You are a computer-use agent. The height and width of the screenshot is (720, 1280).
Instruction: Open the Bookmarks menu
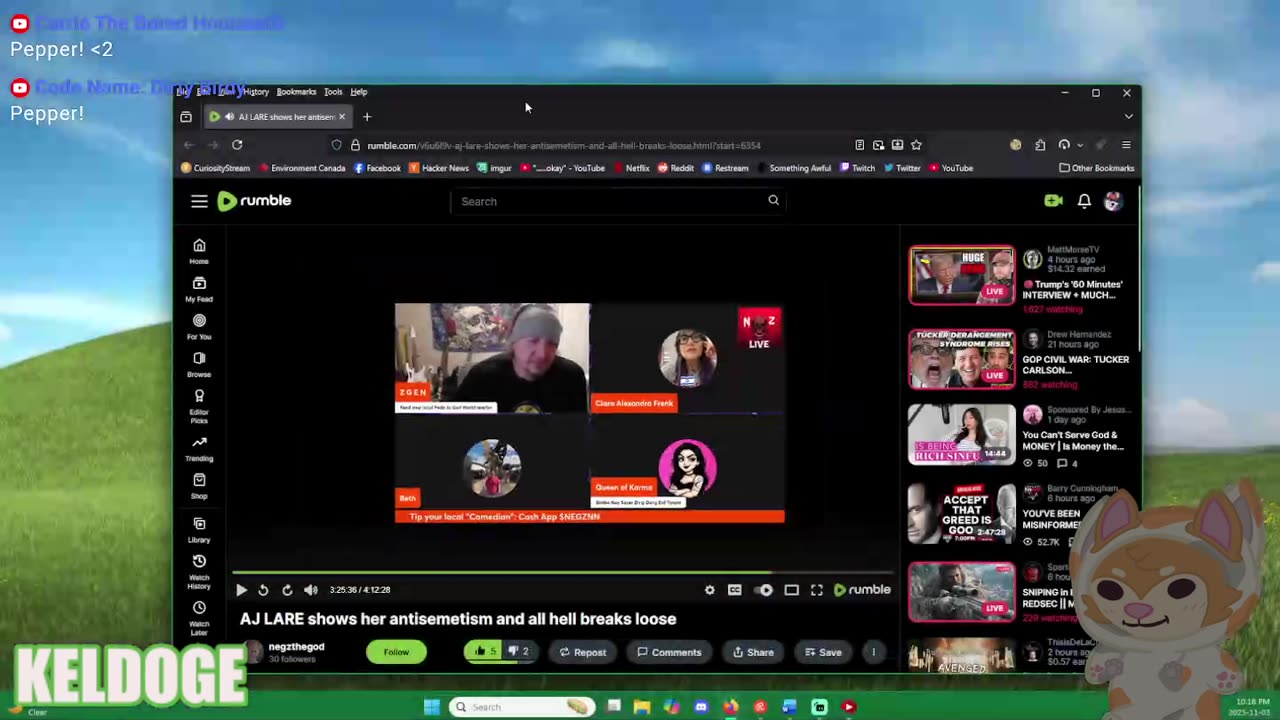click(x=296, y=92)
